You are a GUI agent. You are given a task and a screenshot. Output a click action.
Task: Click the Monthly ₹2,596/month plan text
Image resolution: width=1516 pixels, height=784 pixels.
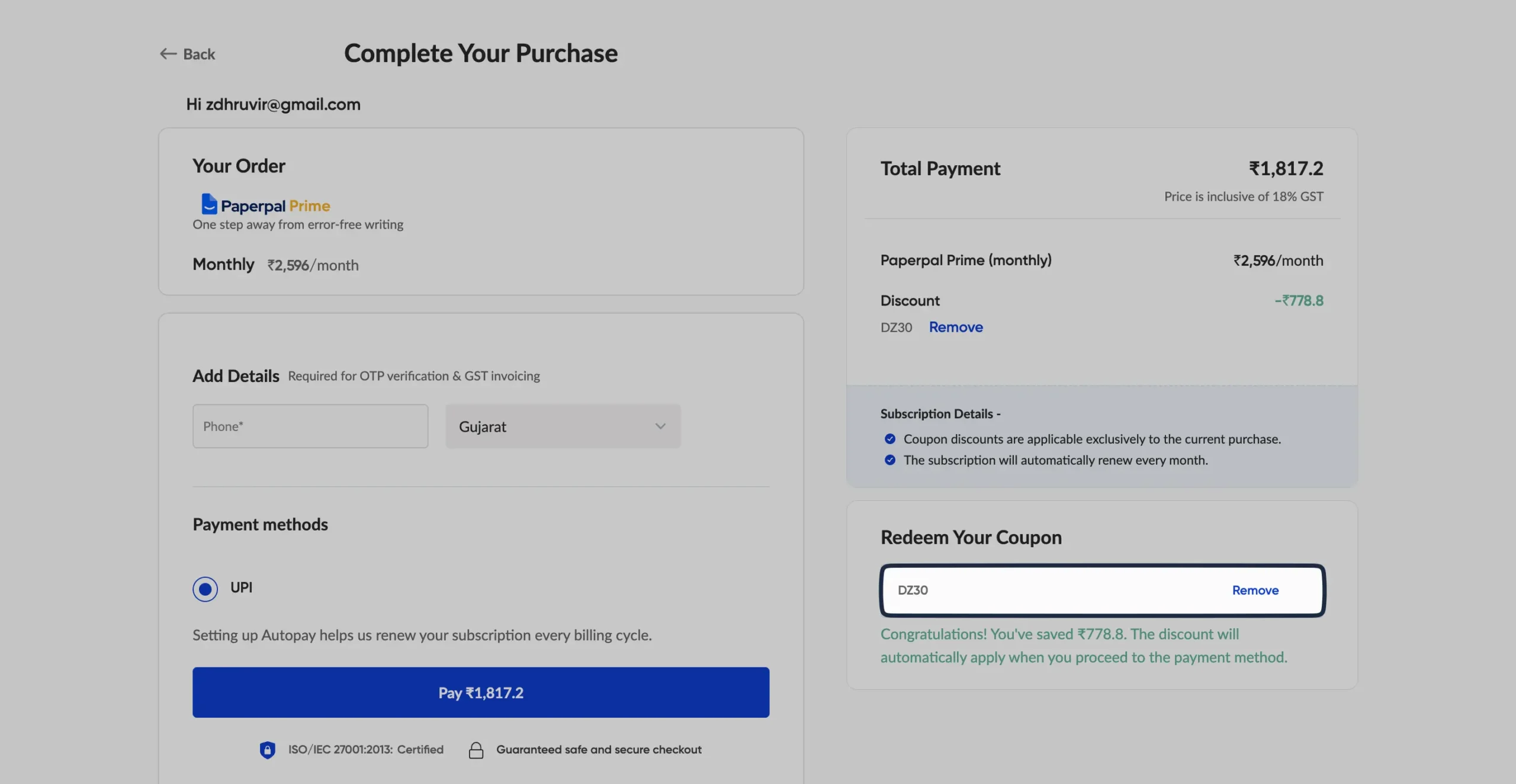tap(275, 265)
